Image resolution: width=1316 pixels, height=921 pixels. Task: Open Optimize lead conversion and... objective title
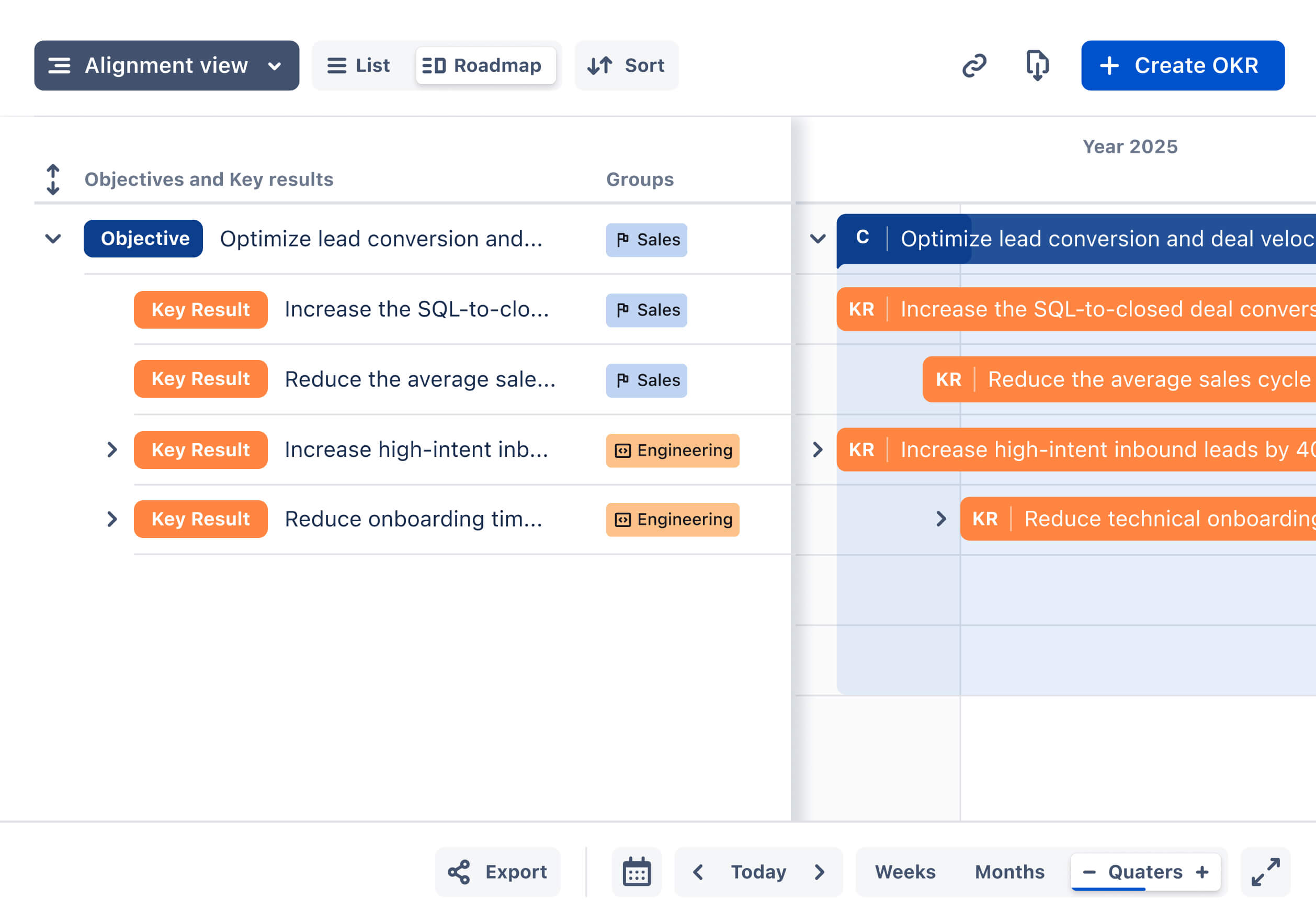point(381,239)
